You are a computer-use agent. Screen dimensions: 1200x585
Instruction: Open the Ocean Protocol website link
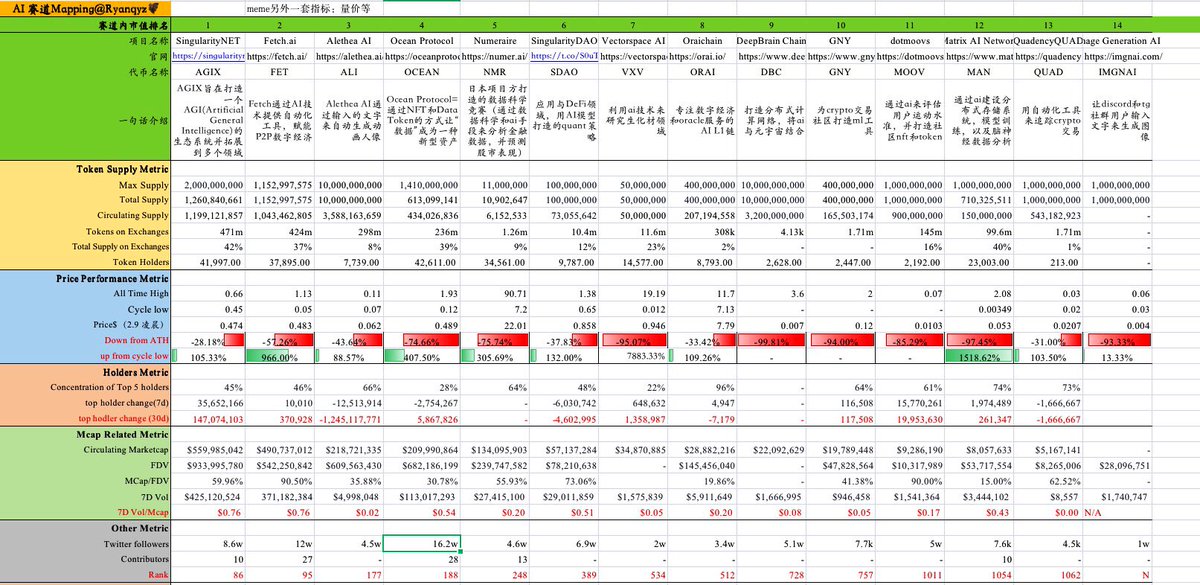421,57
